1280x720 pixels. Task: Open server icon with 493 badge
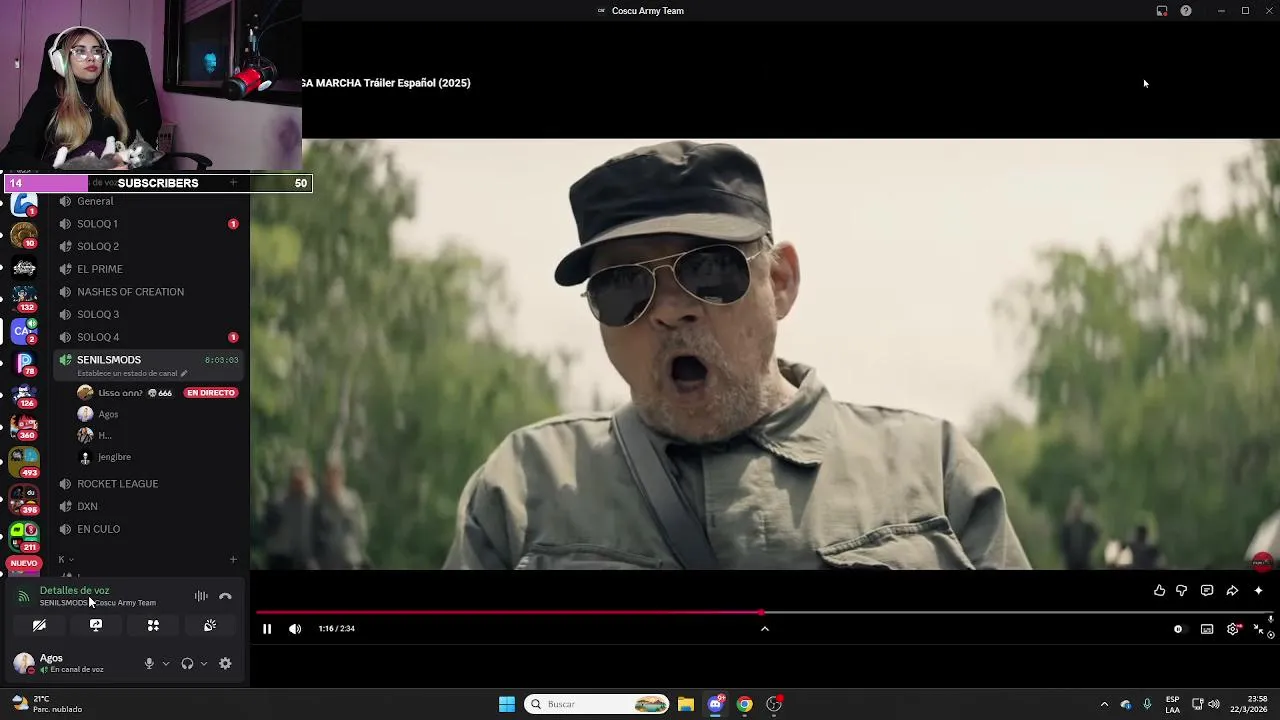(25, 462)
